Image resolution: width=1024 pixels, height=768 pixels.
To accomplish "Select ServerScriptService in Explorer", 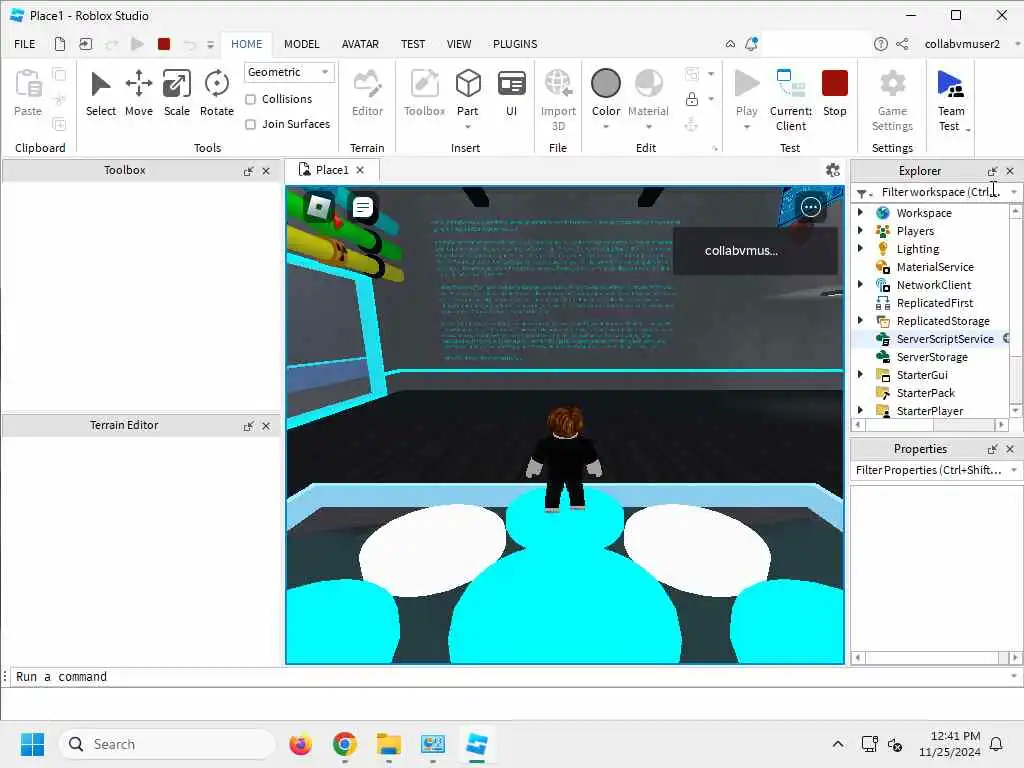I will click(x=944, y=338).
